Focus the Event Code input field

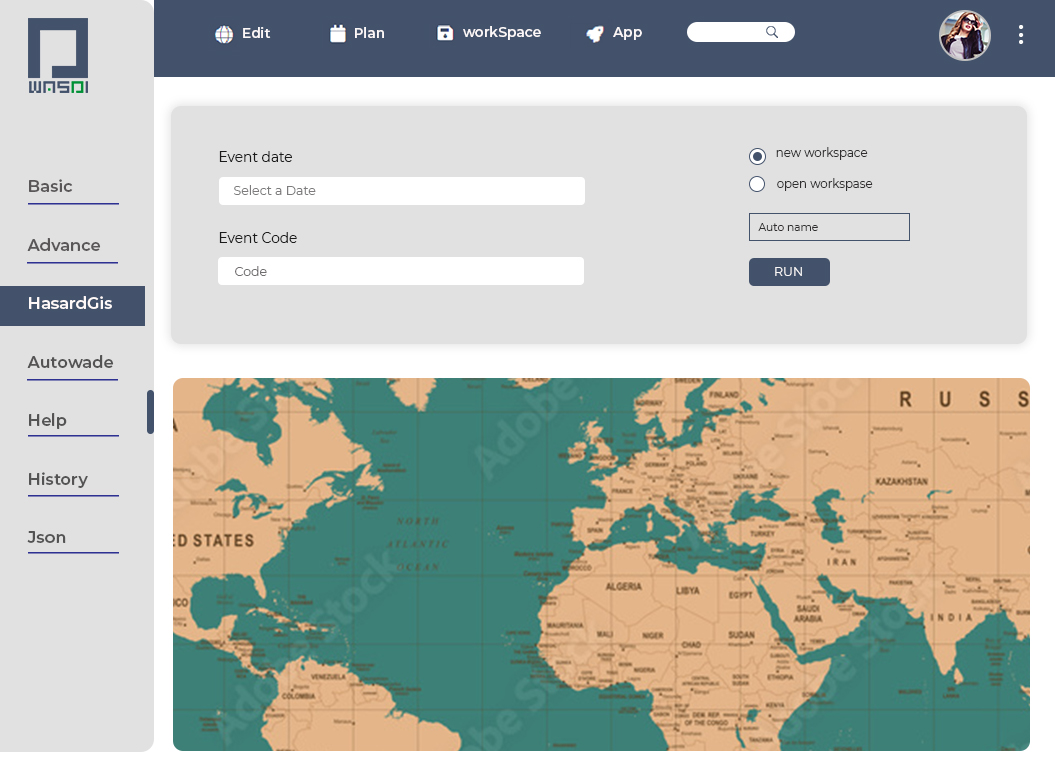coord(401,271)
